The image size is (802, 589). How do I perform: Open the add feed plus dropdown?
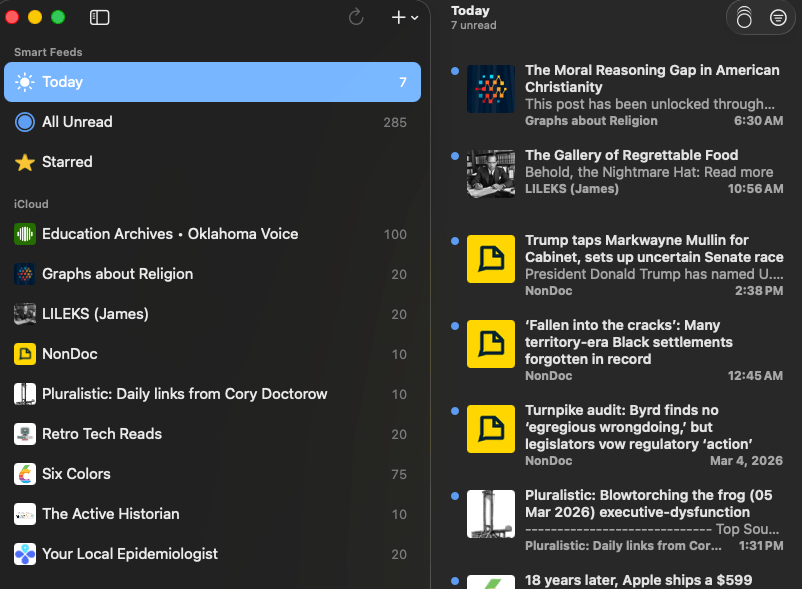click(x=405, y=17)
